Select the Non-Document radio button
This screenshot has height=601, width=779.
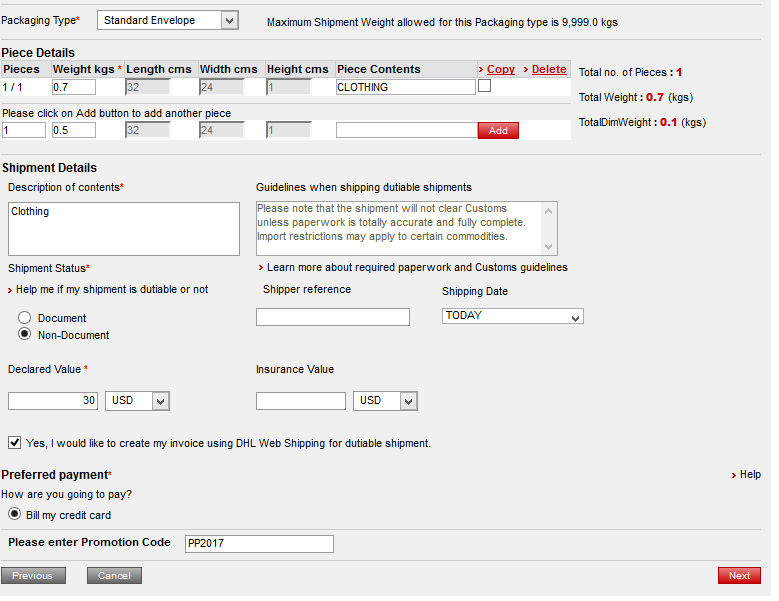pyautogui.click(x=25, y=335)
